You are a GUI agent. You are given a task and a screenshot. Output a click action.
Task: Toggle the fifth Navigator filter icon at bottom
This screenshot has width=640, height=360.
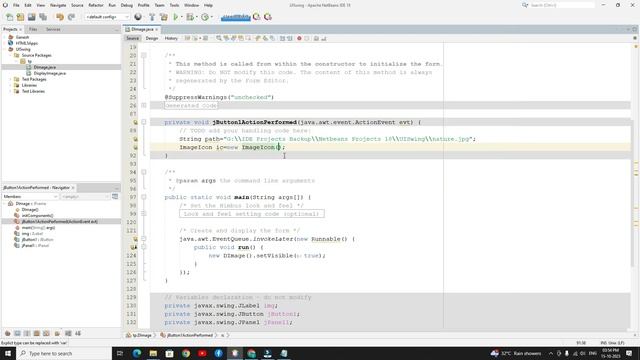47,333
